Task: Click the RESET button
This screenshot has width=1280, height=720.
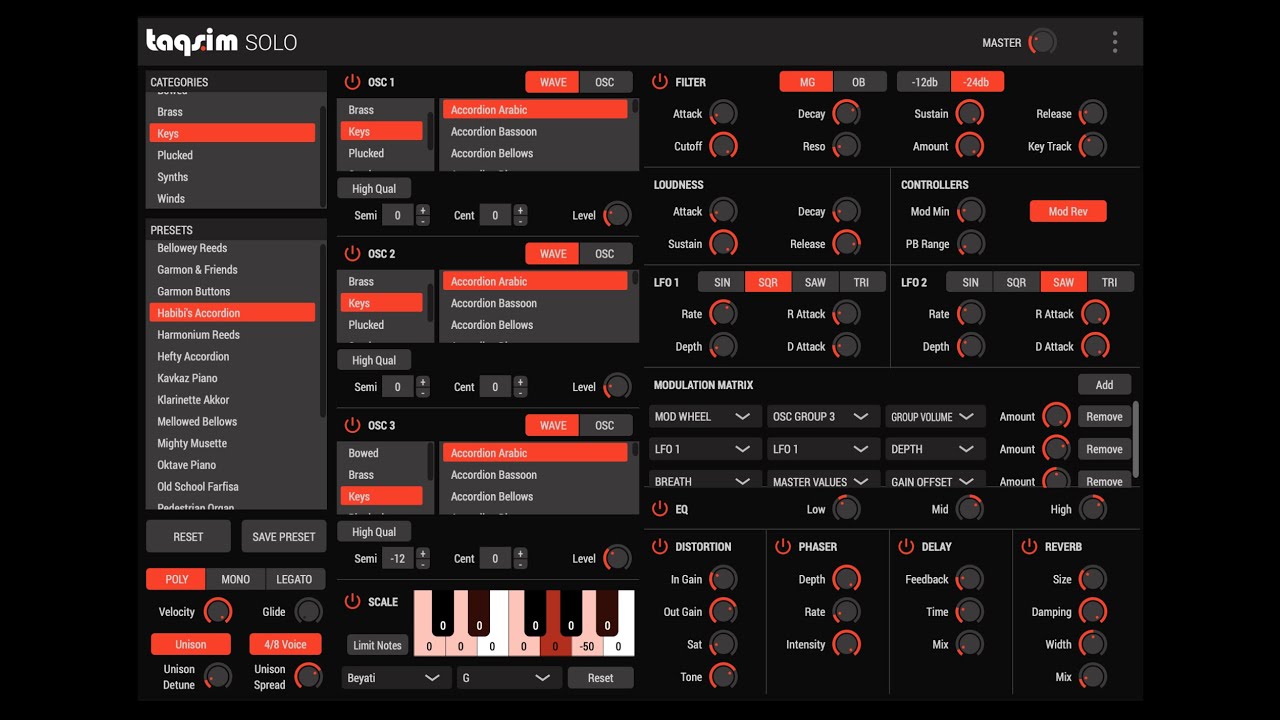Action: point(188,537)
